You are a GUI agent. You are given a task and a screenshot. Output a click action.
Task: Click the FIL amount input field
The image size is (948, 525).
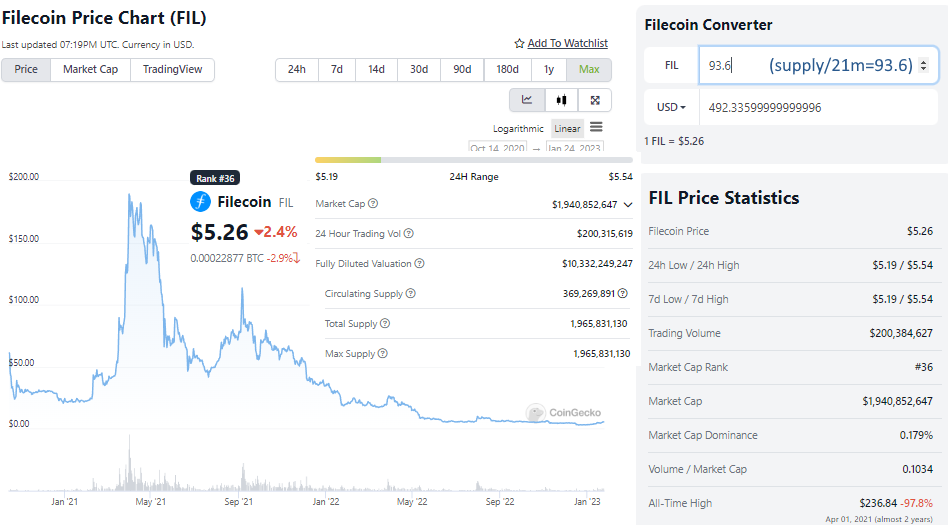point(819,65)
